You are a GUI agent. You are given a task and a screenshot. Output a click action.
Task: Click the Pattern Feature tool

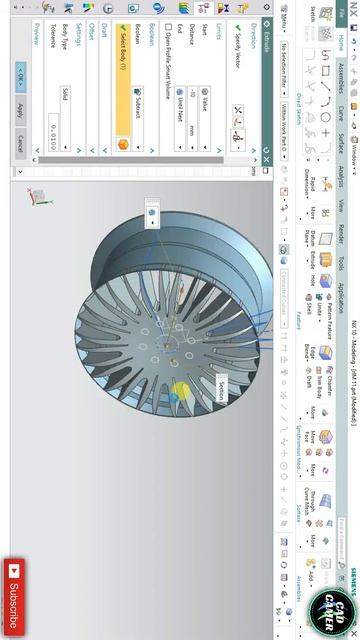[x=330, y=317]
